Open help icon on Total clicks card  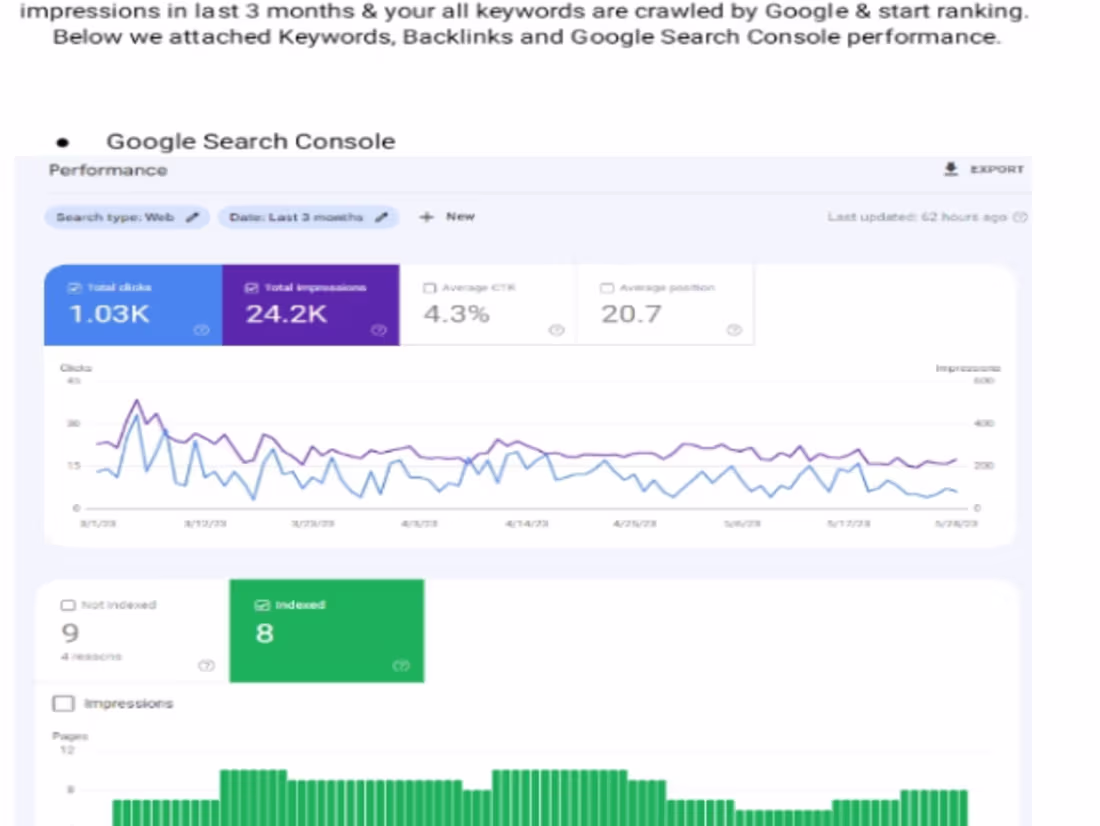pyautogui.click(x=201, y=330)
